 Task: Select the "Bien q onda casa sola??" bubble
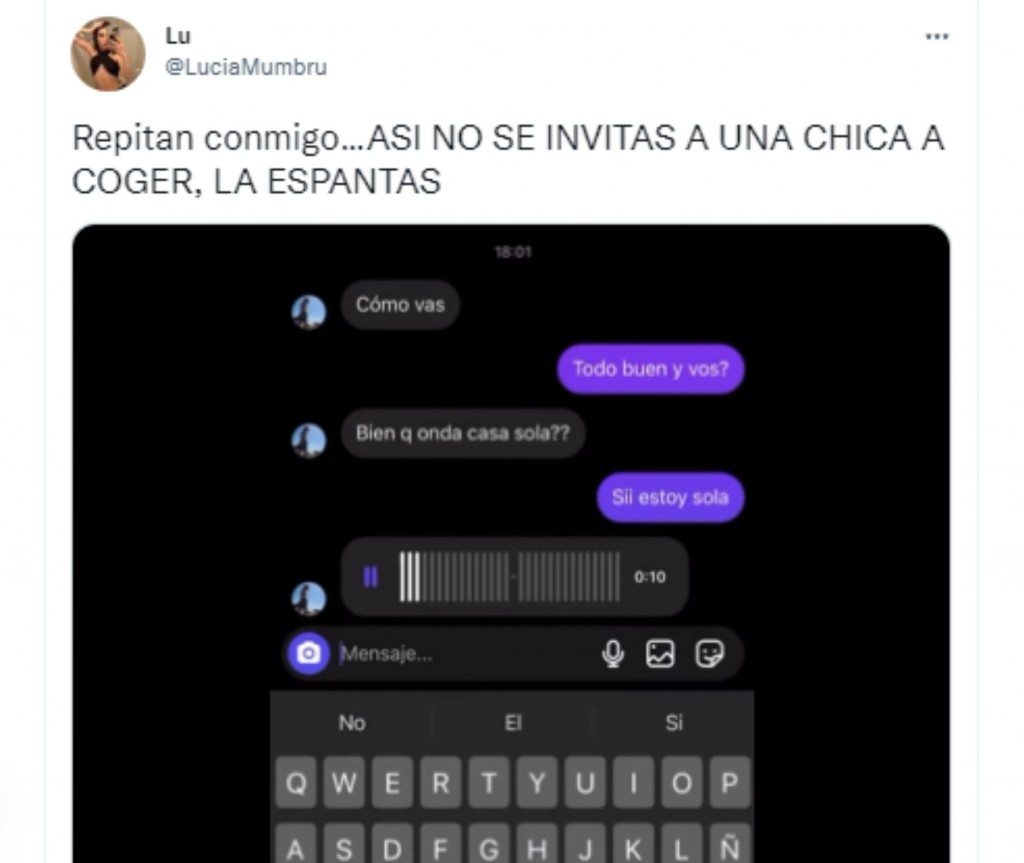click(462, 433)
